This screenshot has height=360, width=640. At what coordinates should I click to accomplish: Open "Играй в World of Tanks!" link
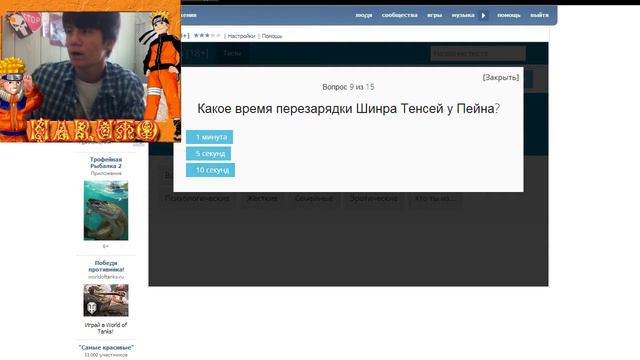click(106, 328)
